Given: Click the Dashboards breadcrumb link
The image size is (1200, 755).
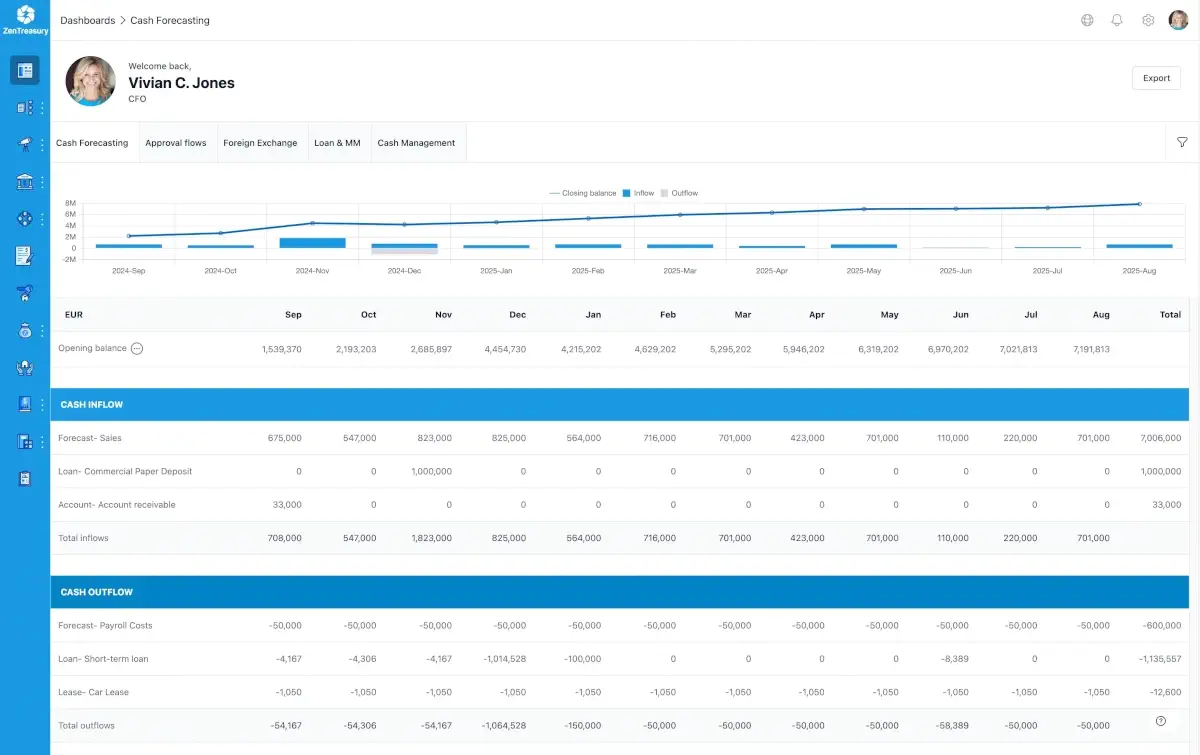Looking at the screenshot, I should click(x=87, y=20).
